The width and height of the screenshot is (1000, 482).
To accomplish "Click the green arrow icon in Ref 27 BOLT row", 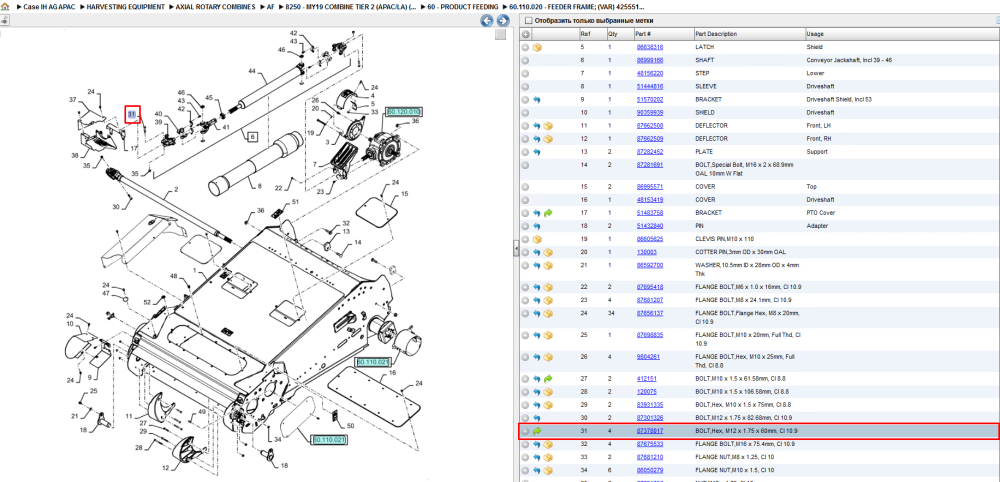I will tap(548, 379).
